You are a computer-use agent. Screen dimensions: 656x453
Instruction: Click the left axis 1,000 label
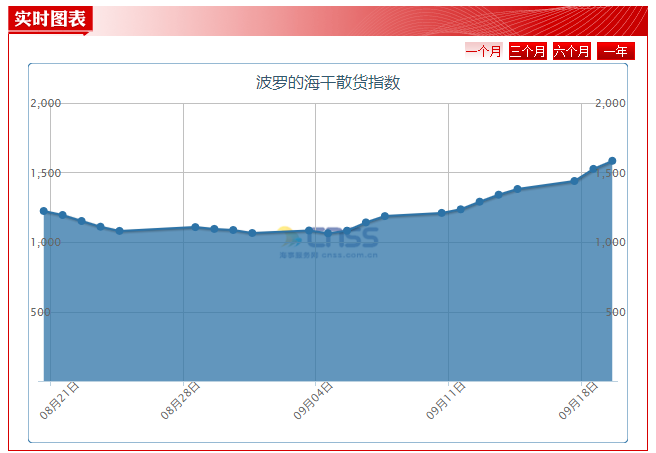46,242
